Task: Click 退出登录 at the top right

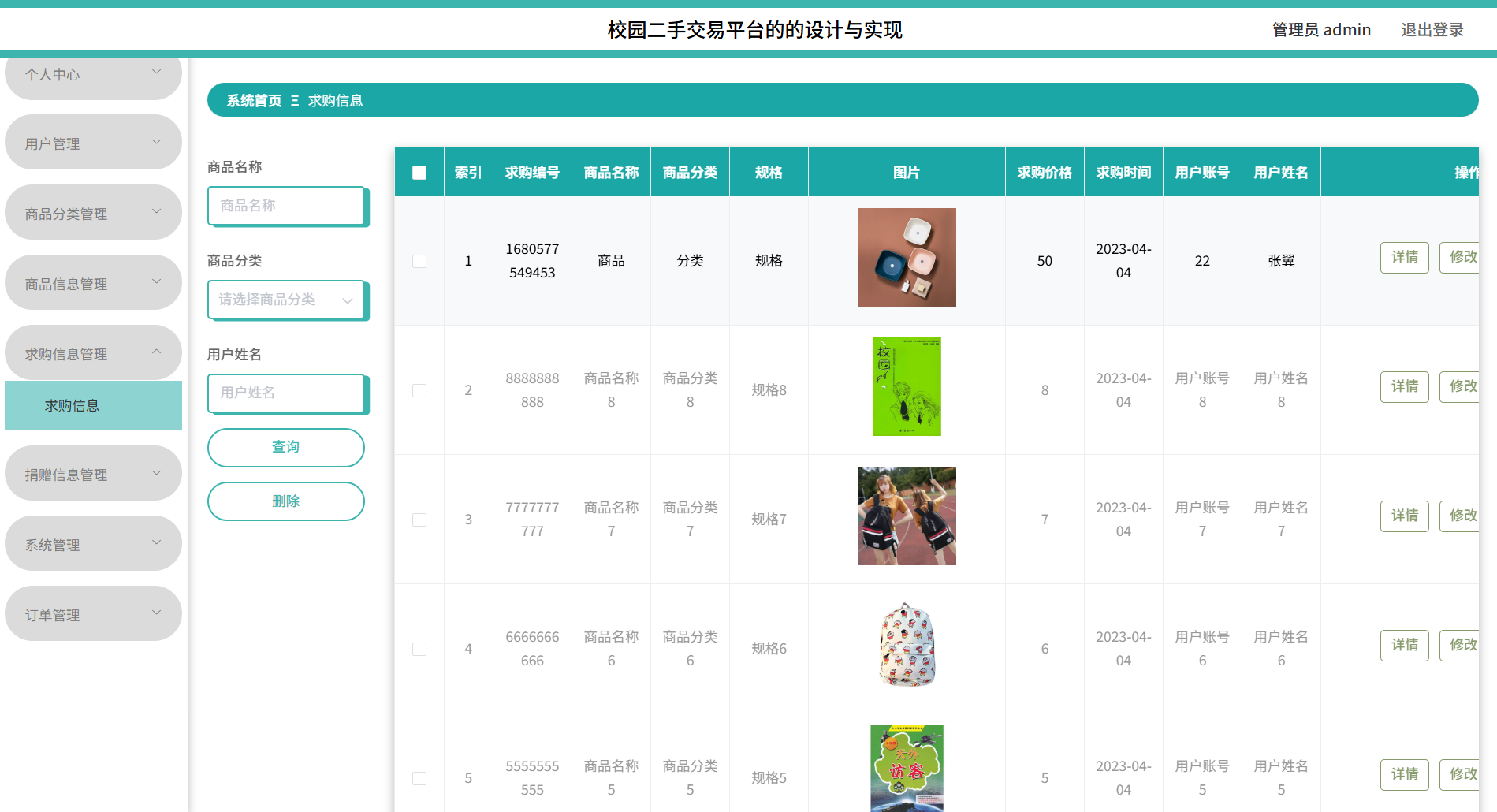Action: coord(1432,29)
